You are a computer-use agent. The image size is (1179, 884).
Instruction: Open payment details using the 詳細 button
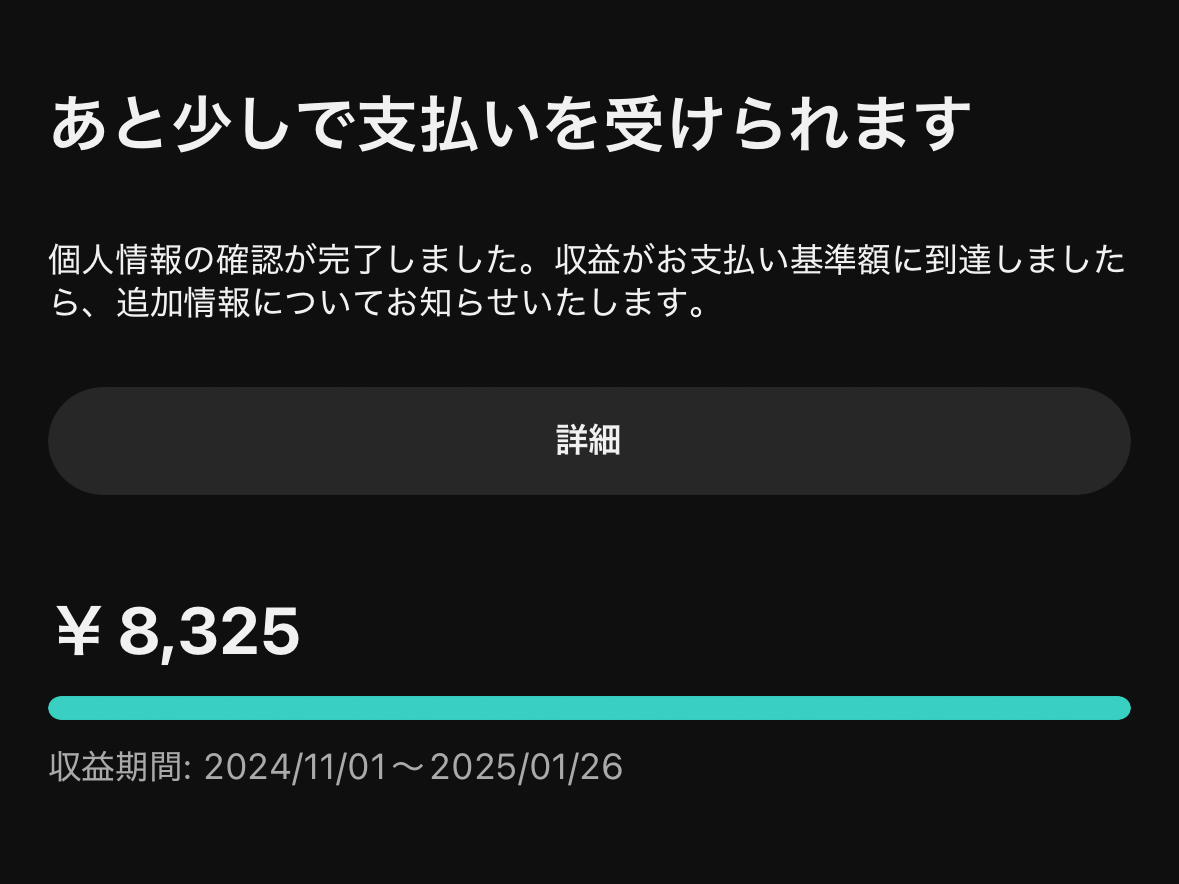point(589,440)
